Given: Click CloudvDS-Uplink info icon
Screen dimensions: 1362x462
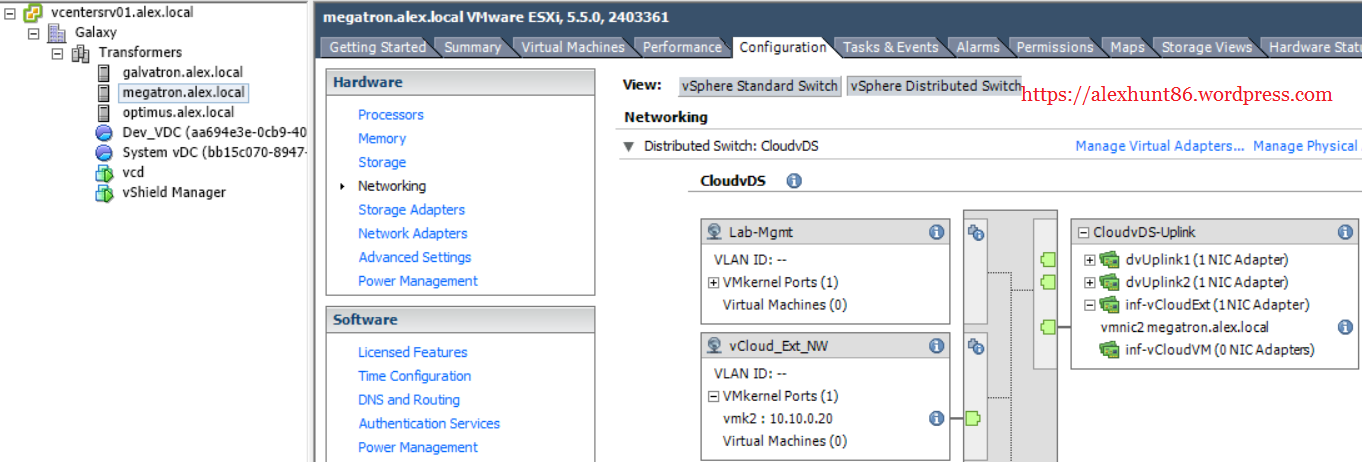Looking at the screenshot, I should (1345, 232).
